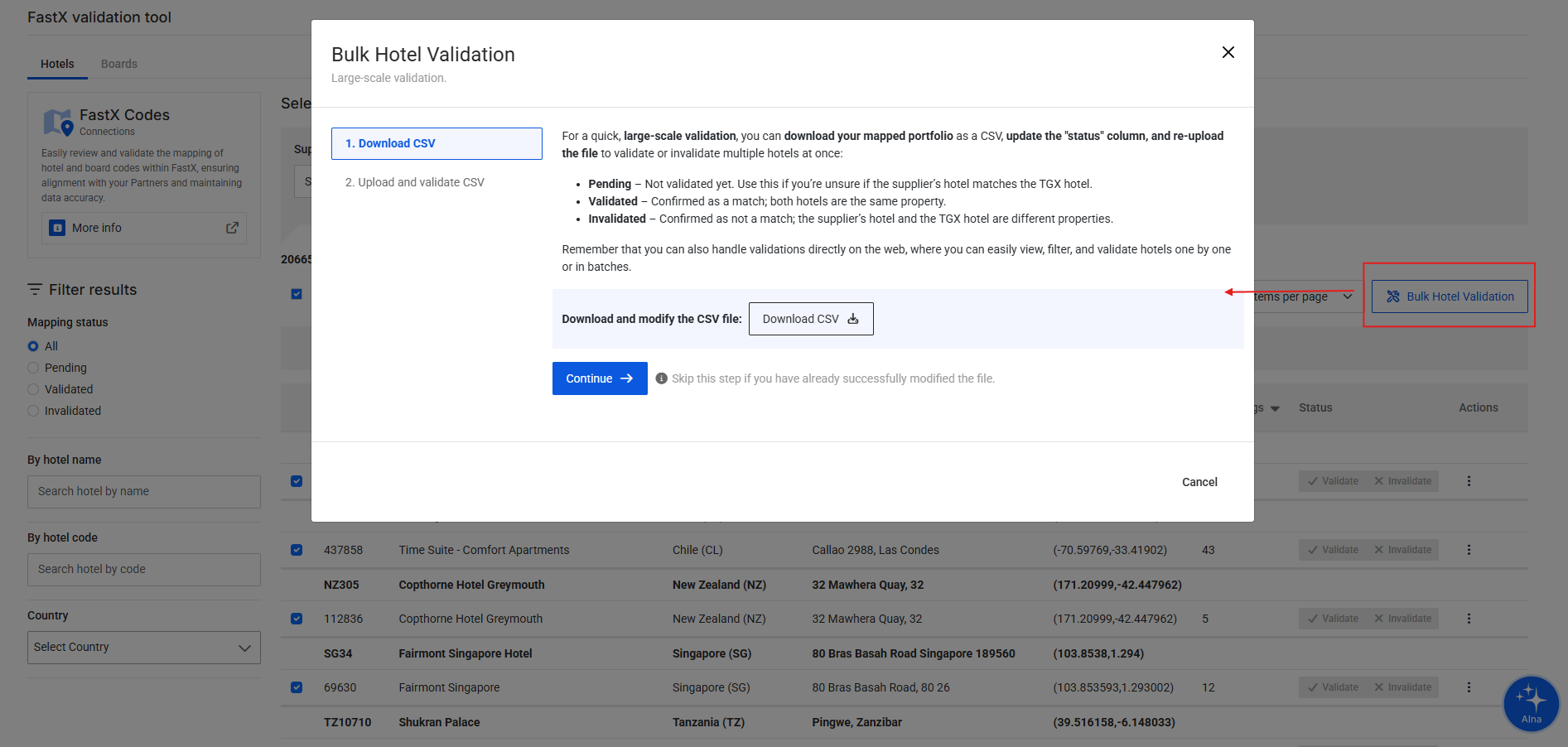This screenshot has width=1568, height=747.
Task: Click the external-link icon next to More info
Action: pyautogui.click(x=232, y=227)
